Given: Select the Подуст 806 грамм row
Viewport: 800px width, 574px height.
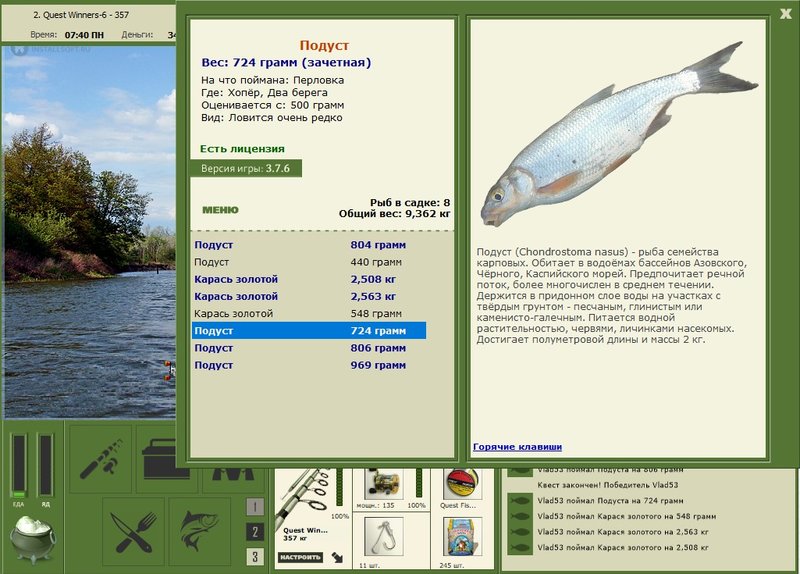Looking at the screenshot, I should click(x=309, y=348).
